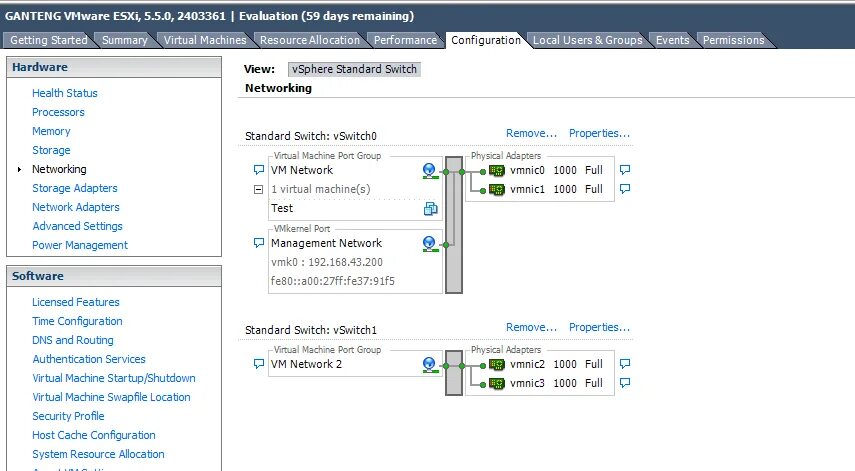Open the info bubble for Management Network
Viewport: 855px width, 471px height.
tap(259, 243)
